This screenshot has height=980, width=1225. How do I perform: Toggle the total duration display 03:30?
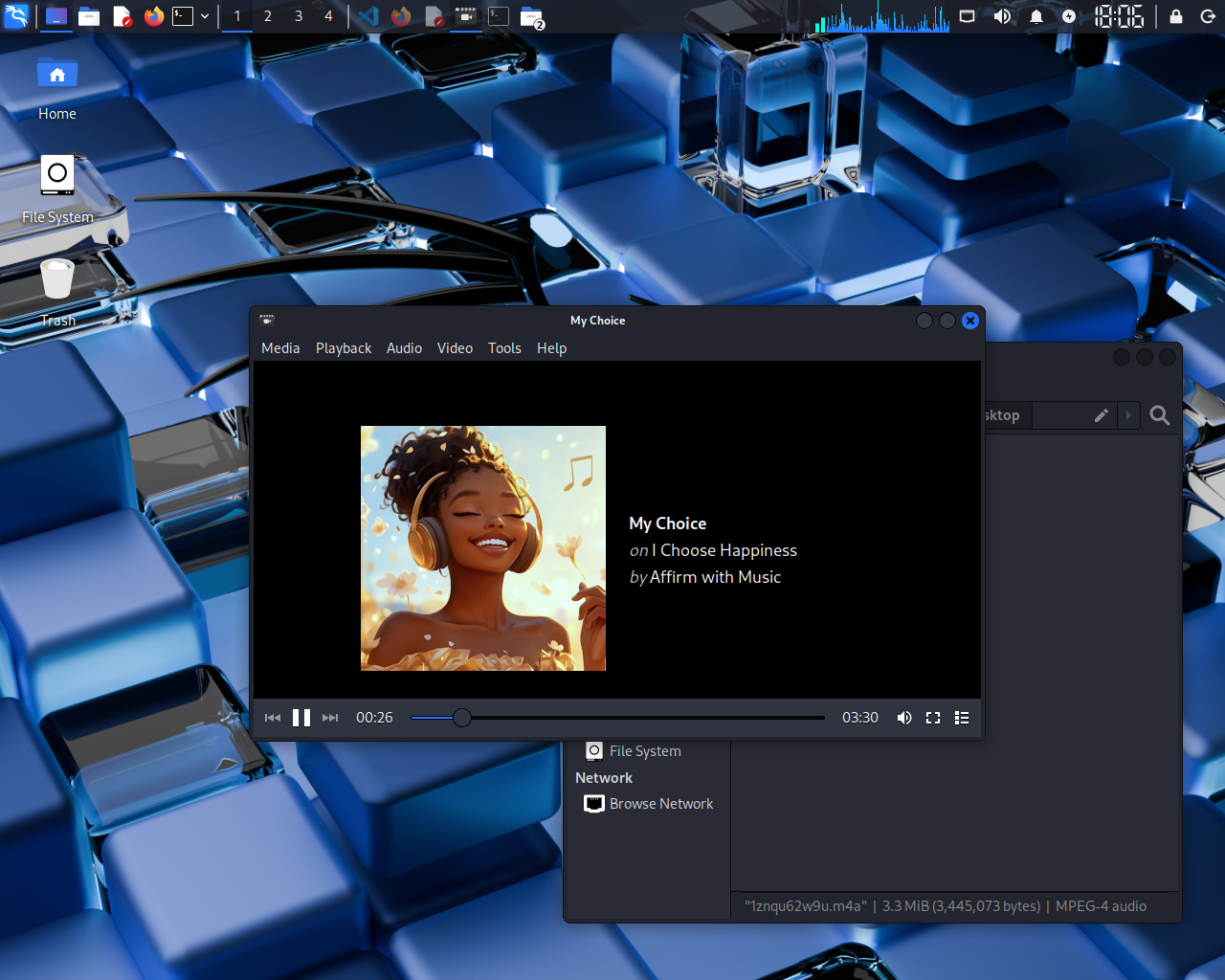[x=860, y=718]
